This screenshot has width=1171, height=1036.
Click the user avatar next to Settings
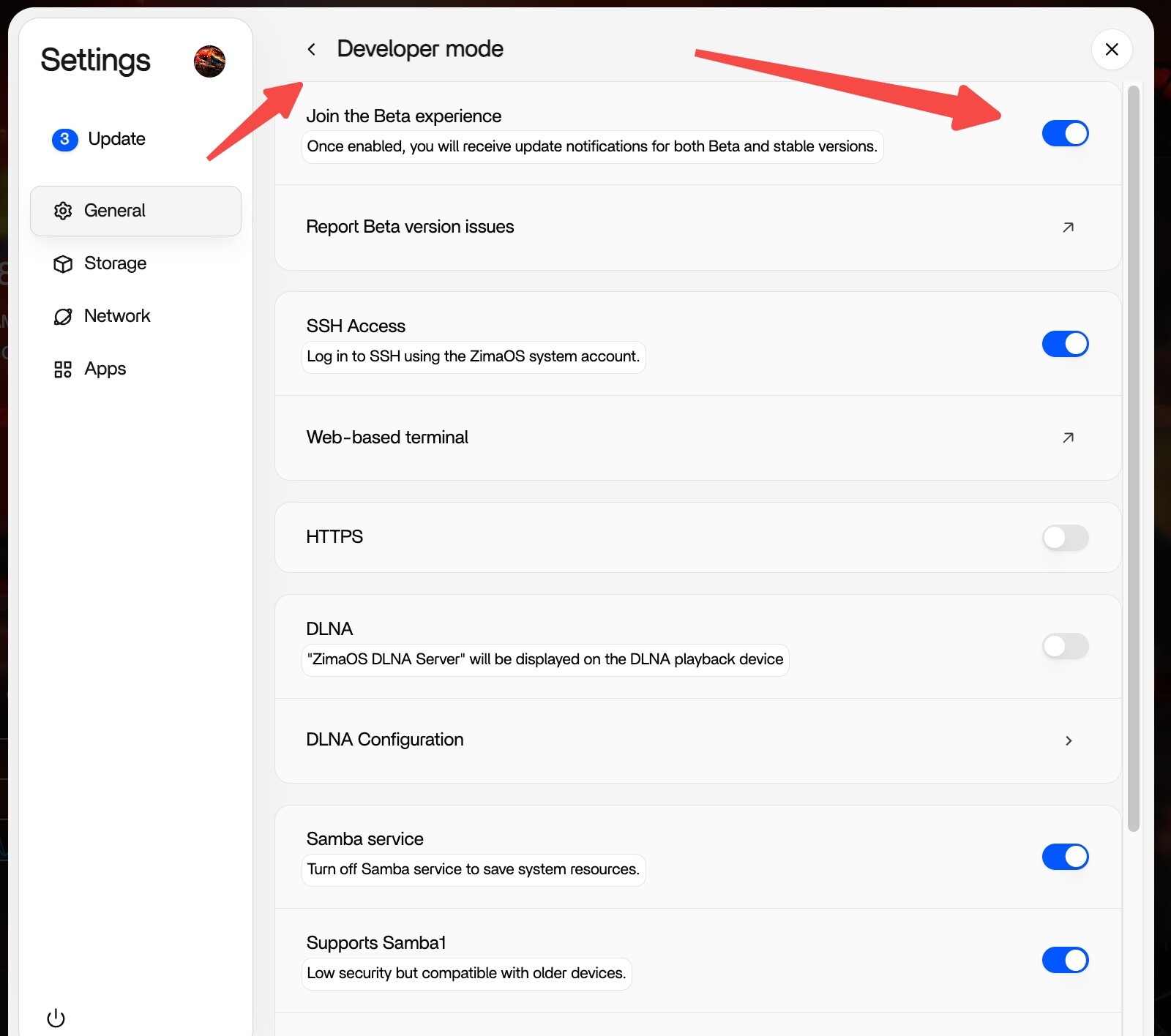coord(209,61)
